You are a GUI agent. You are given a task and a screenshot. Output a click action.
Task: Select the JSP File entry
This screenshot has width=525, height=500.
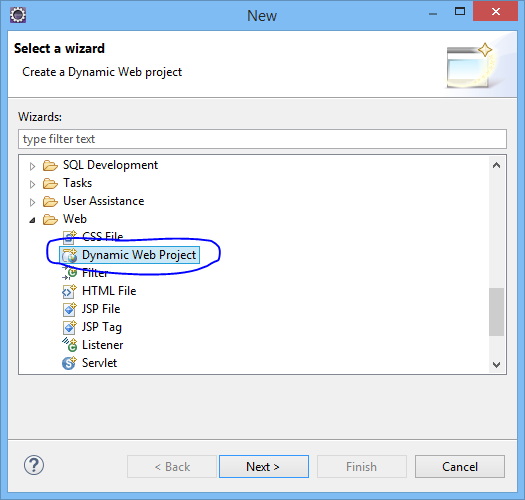tap(101, 309)
